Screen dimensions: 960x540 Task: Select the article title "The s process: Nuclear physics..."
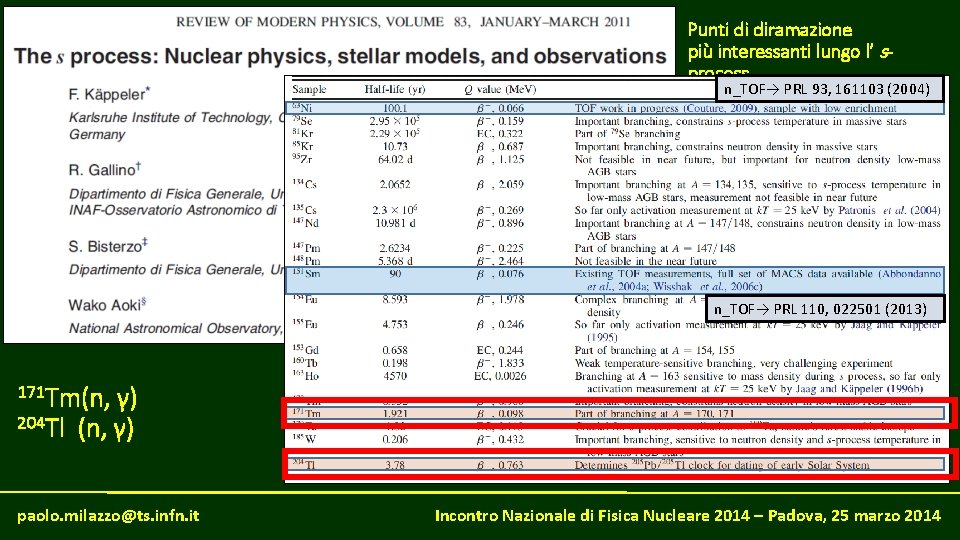point(340,56)
